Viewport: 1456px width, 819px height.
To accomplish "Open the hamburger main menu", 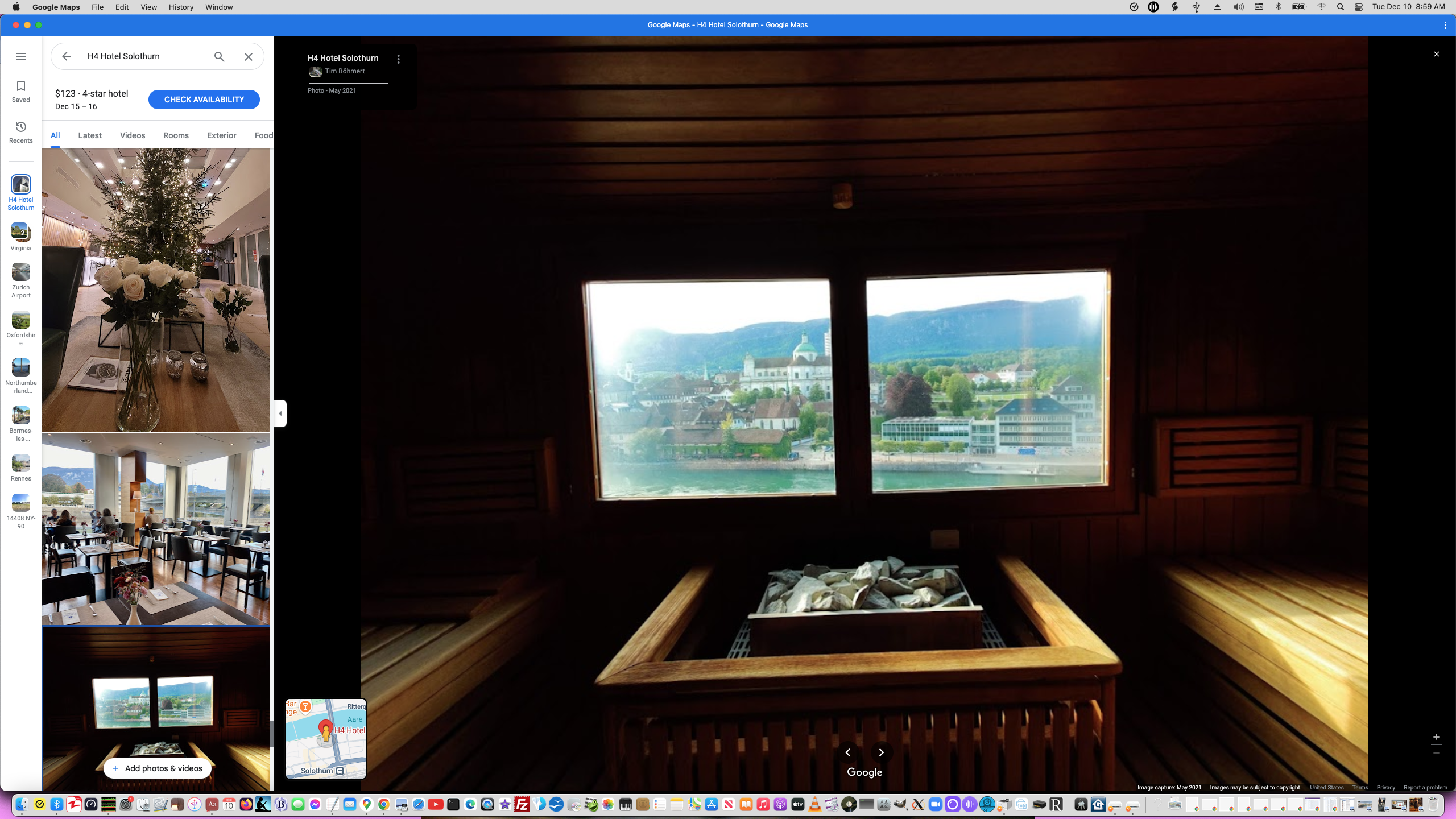I will [x=21, y=56].
